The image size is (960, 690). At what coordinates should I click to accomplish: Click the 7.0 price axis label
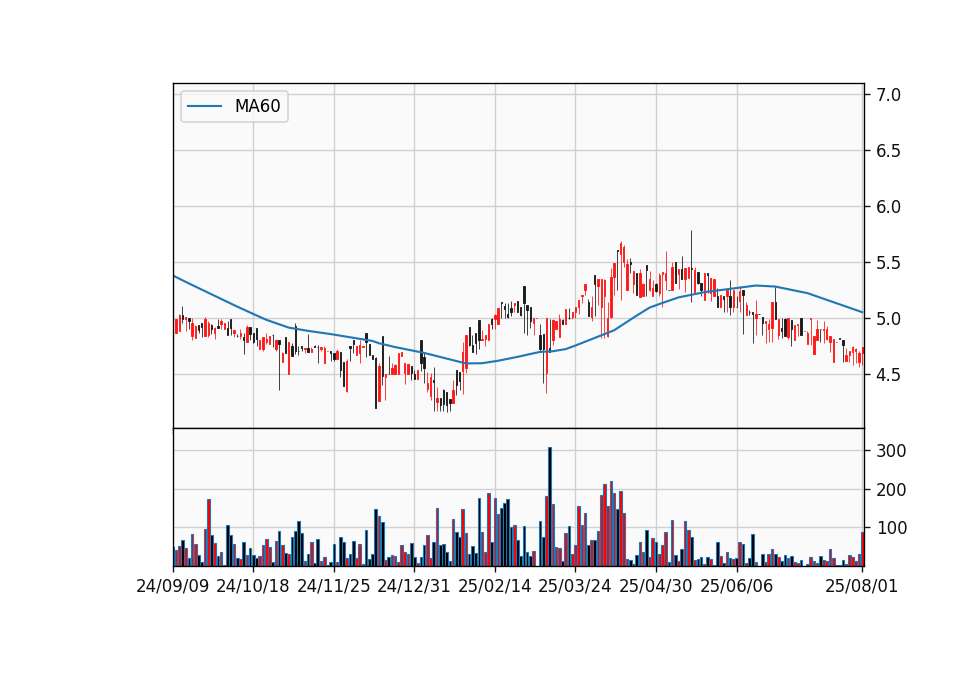tap(888, 95)
